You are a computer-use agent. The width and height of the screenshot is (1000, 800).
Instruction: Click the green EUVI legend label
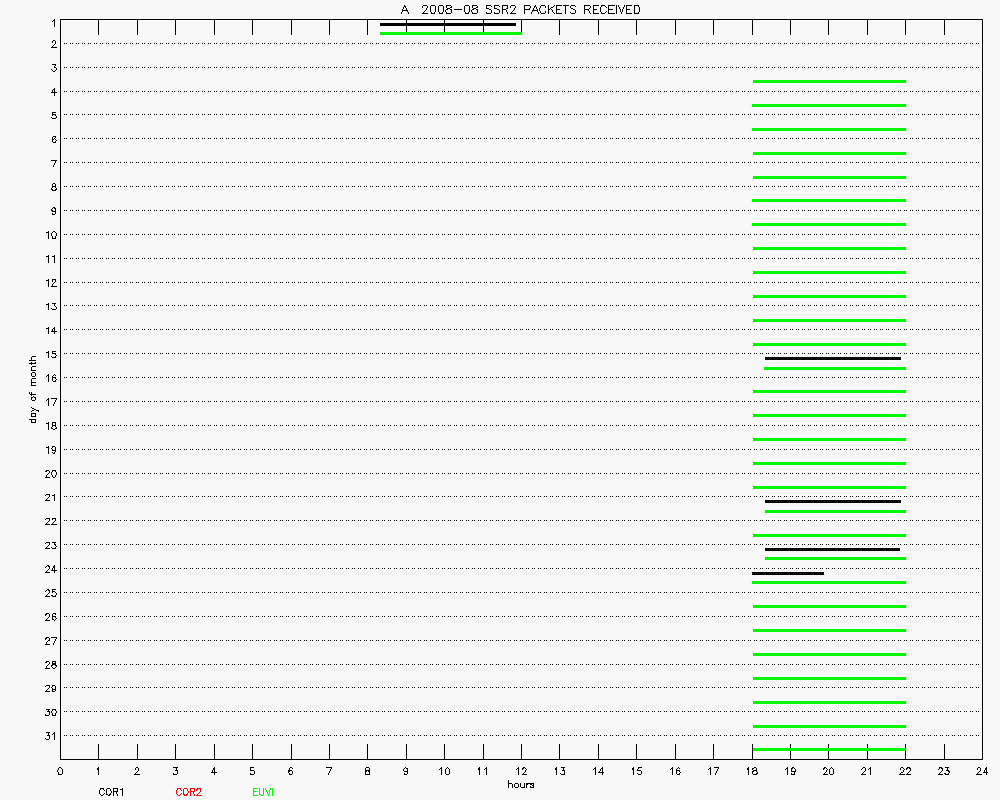263,792
